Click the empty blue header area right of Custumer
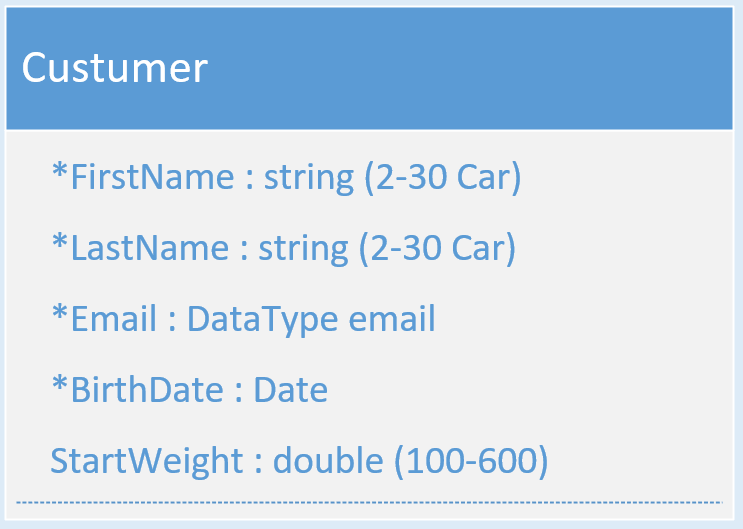This screenshot has width=743, height=529. point(469,68)
